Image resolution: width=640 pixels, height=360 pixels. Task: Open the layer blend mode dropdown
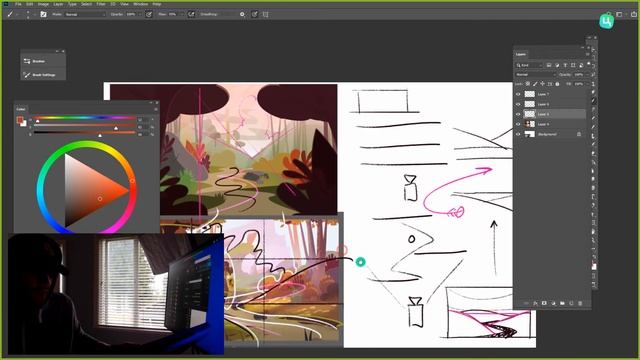536,75
